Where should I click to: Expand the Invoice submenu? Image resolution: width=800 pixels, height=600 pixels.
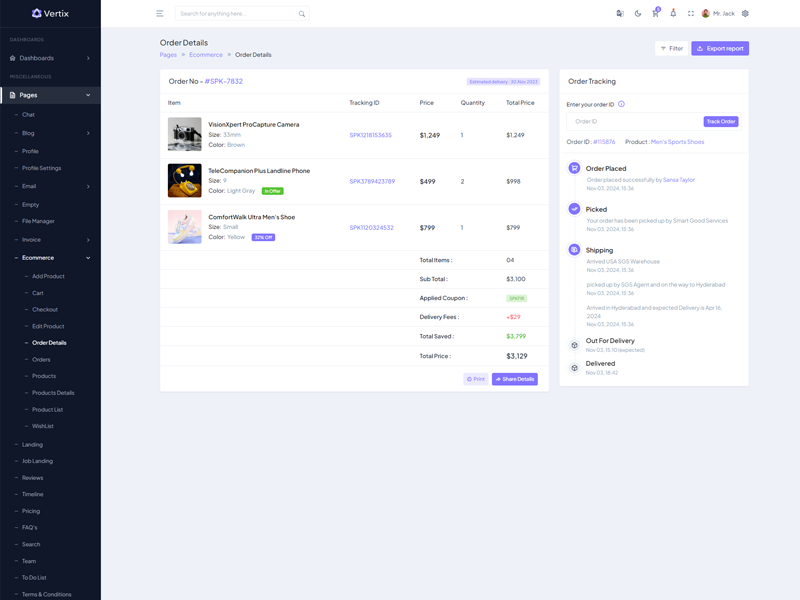point(50,240)
